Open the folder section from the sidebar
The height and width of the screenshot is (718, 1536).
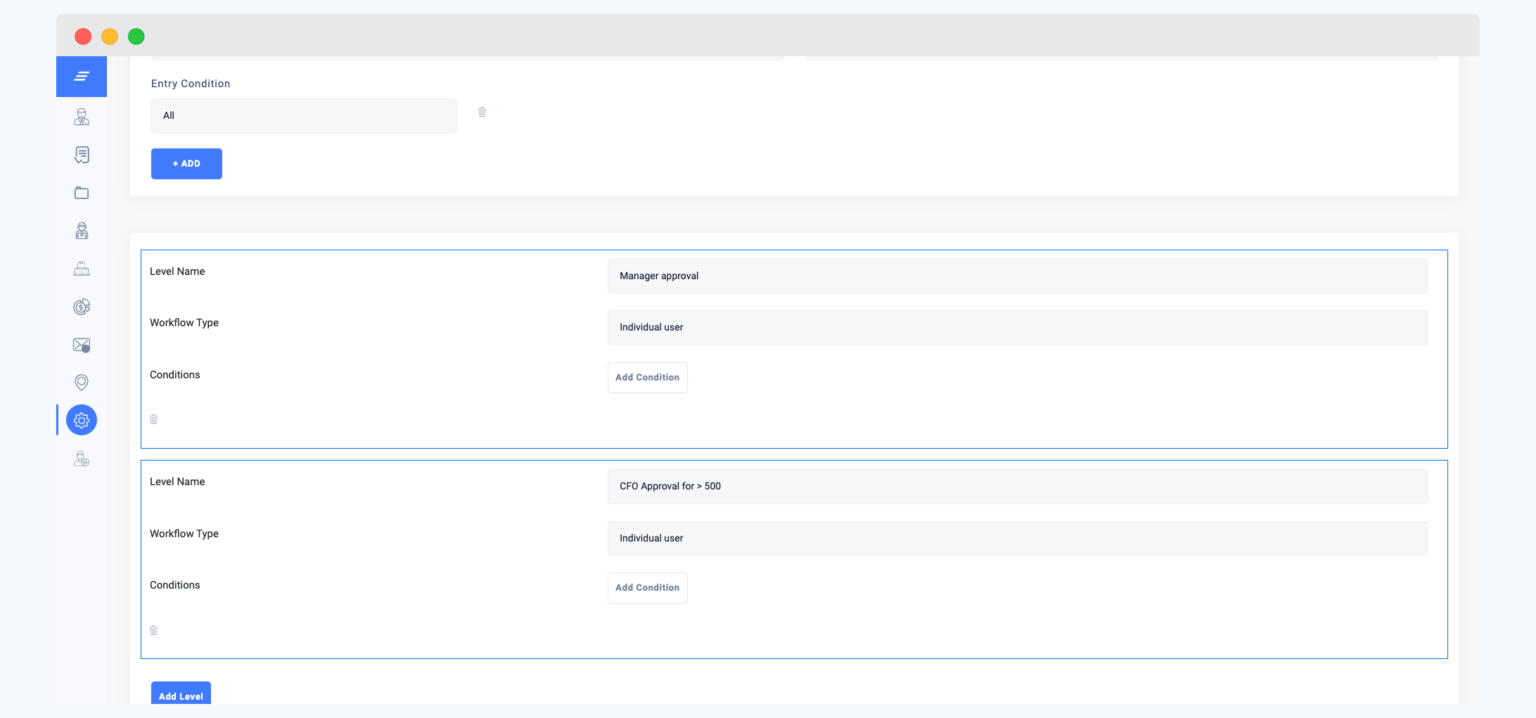[x=81, y=192]
